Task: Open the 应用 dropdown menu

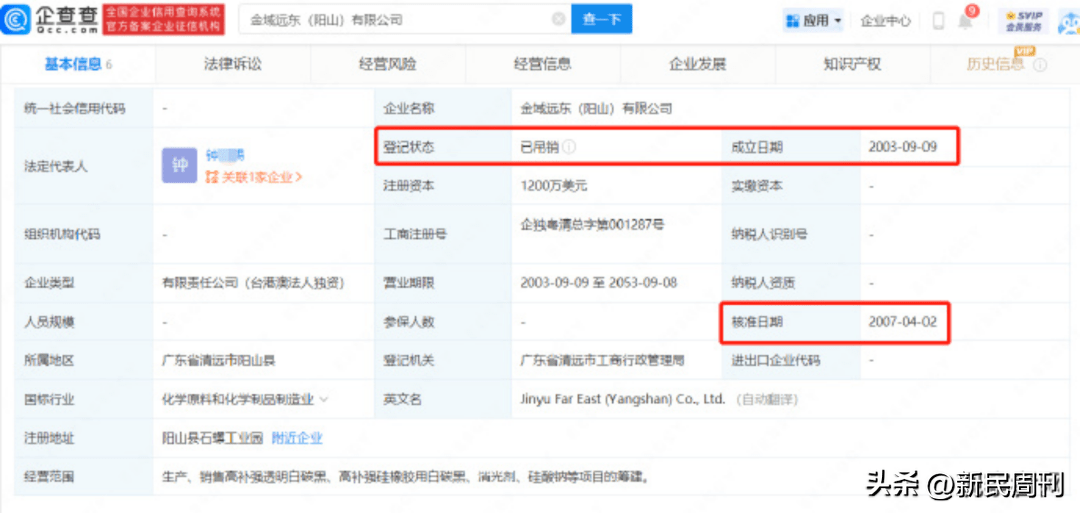Action: [x=813, y=21]
